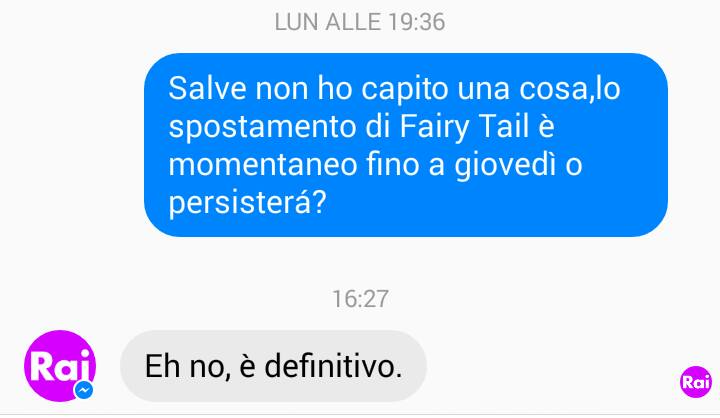Click "Eh no," at reply start

(187, 366)
